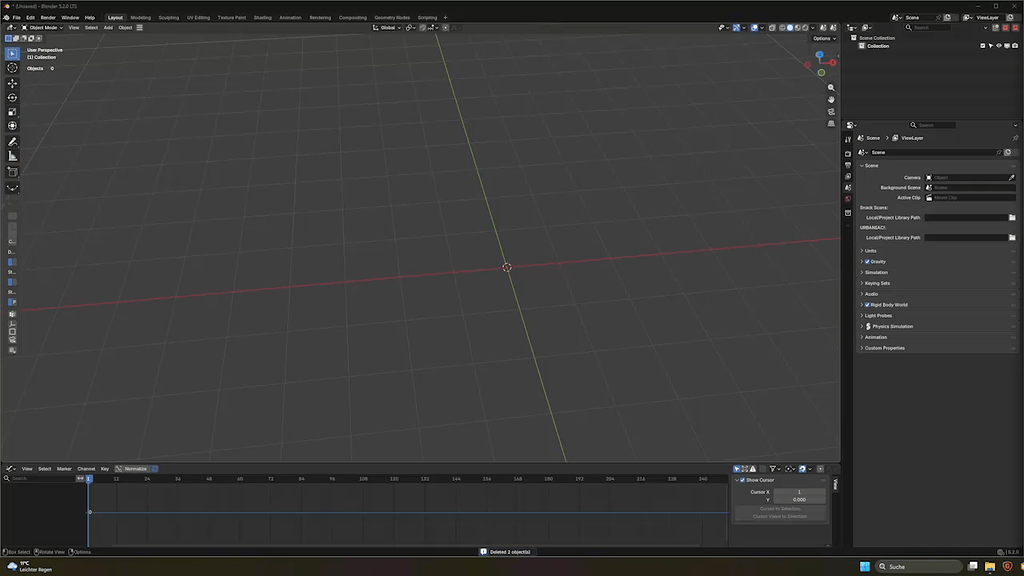Toggle the Gravity checkbox
Screen dimensions: 1024x576
(x=867, y=262)
